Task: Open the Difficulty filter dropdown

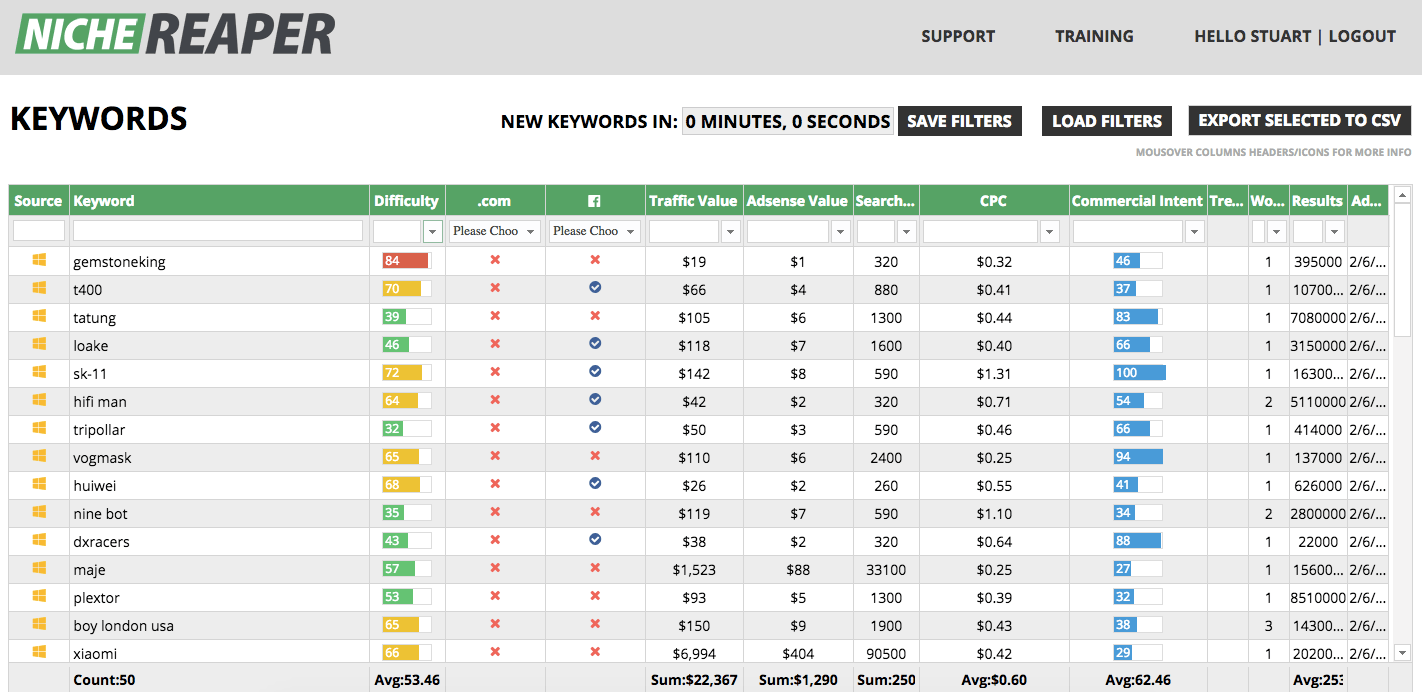Action: click(x=432, y=231)
